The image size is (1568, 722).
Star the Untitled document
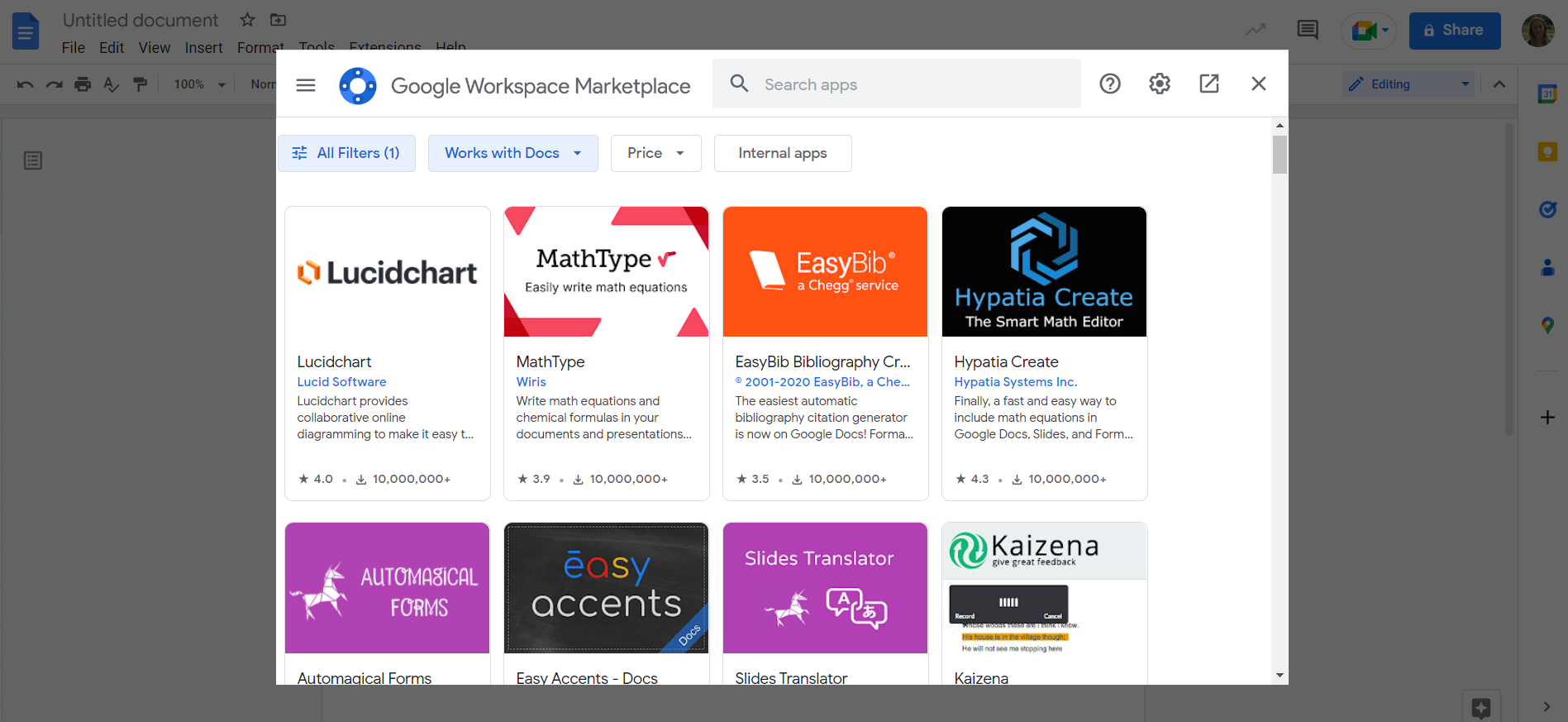tap(247, 19)
